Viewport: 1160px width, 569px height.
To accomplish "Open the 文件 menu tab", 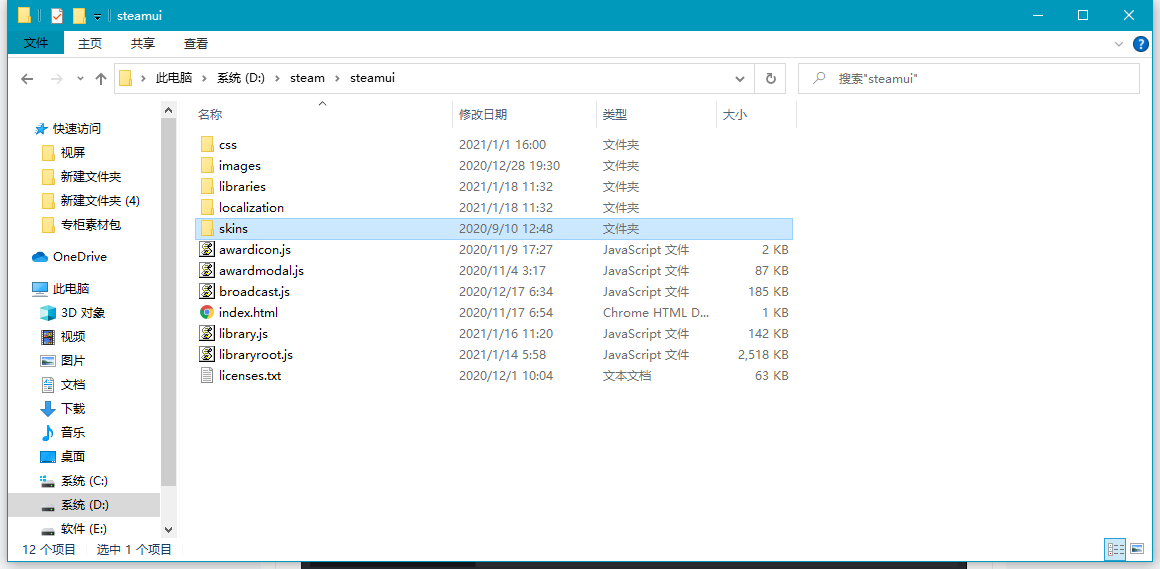I will pos(36,43).
